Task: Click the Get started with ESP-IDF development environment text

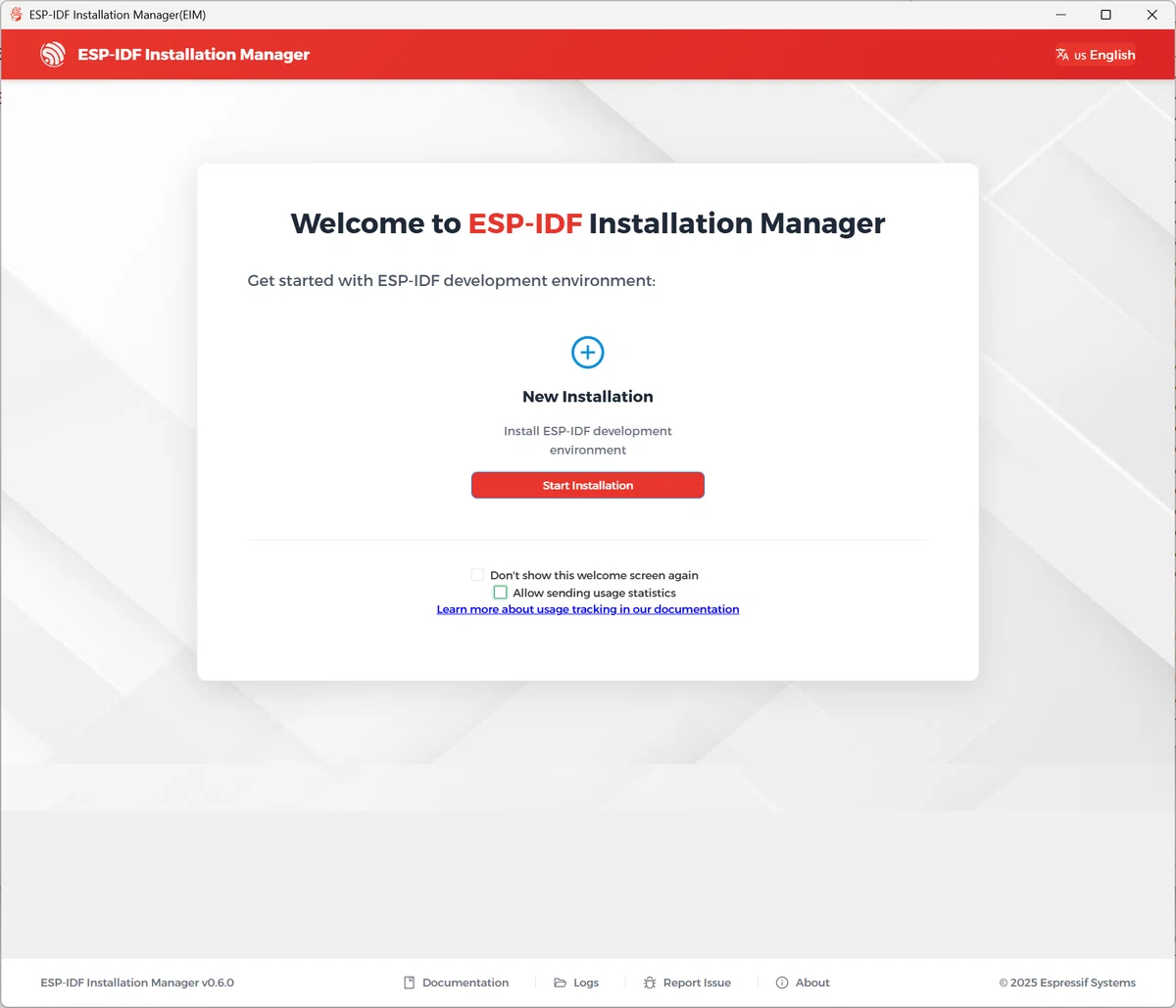Action: (451, 280)
